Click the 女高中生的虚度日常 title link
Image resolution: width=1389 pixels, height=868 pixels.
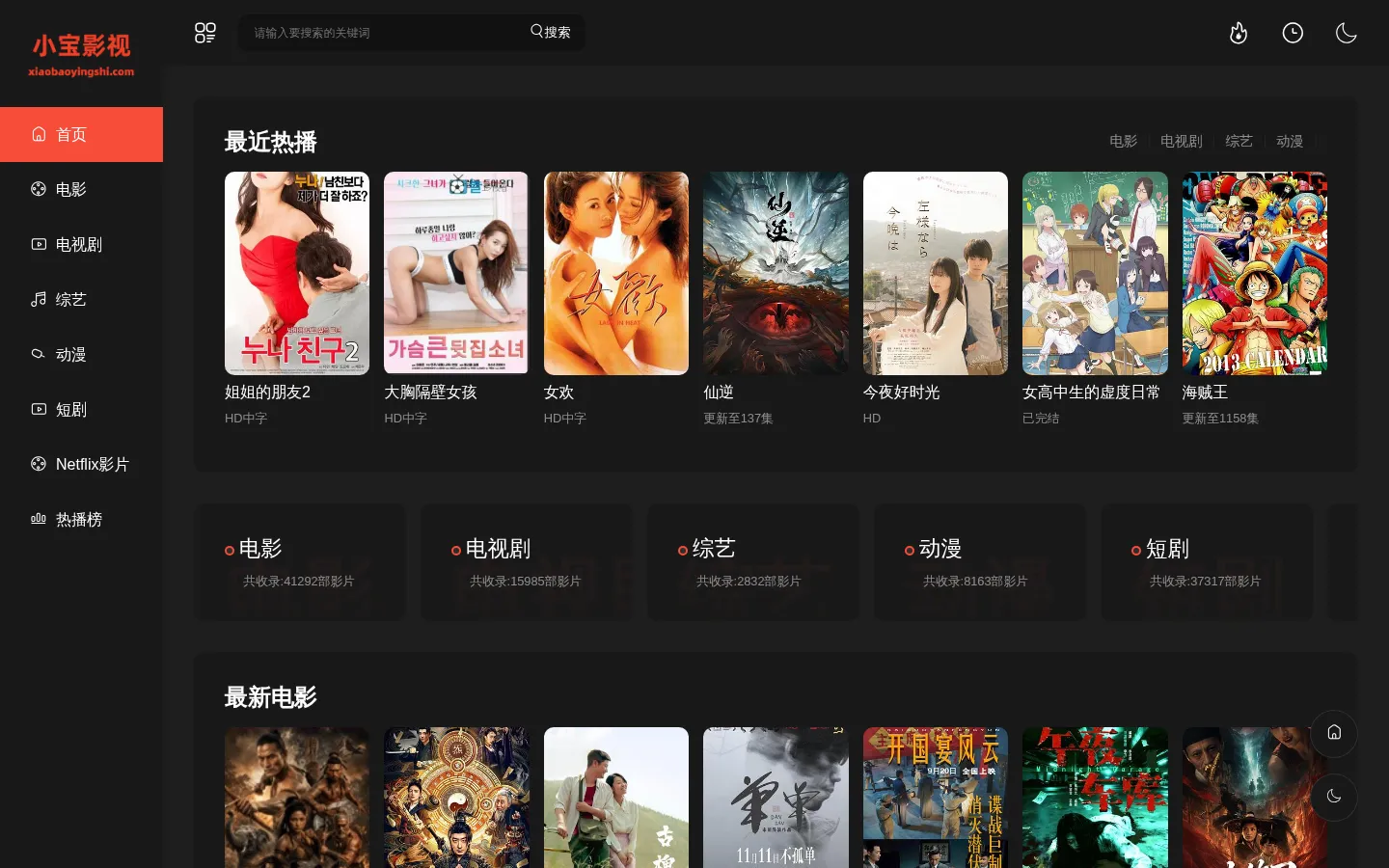pos(1092,393)
